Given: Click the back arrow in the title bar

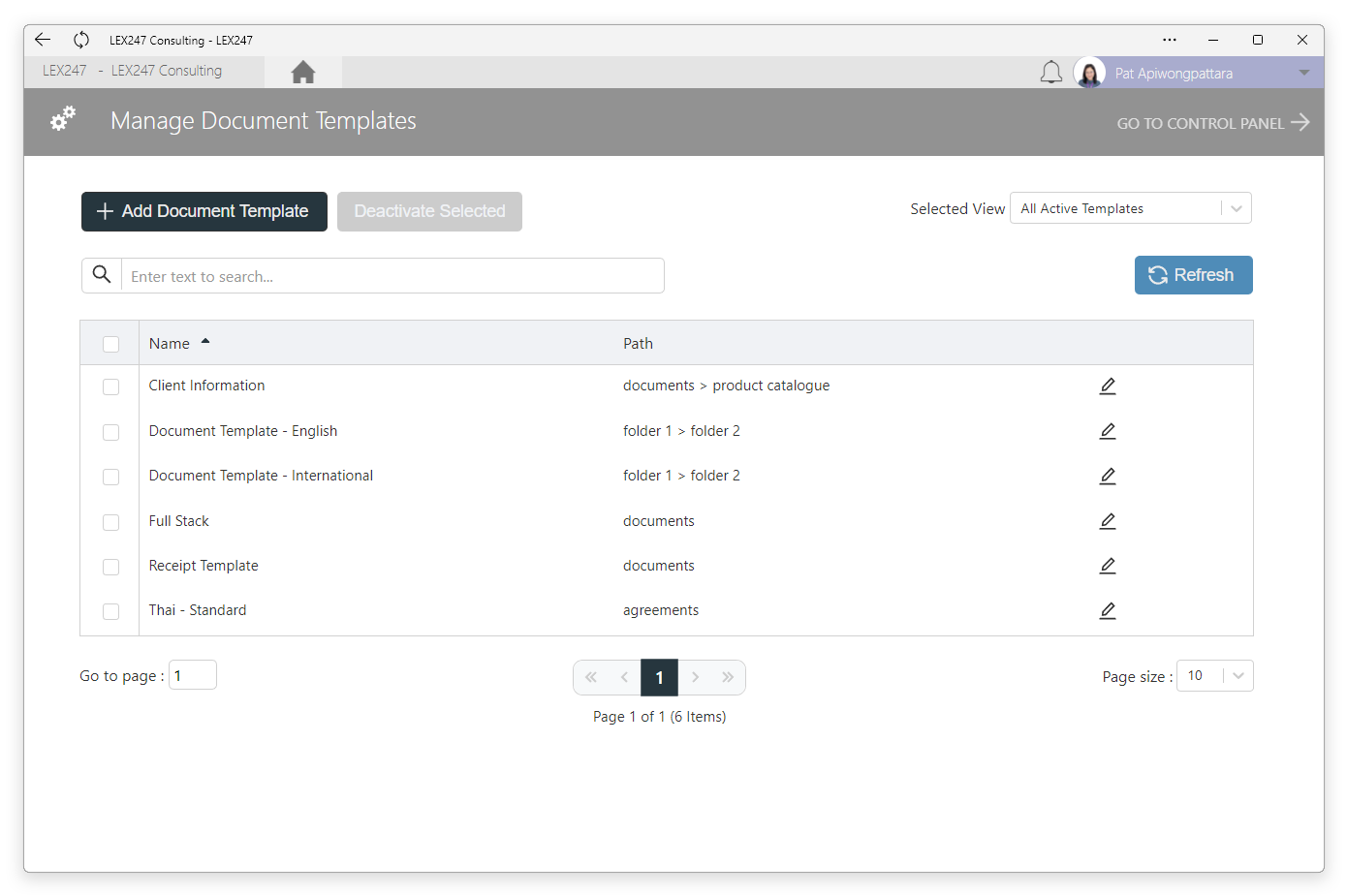Looking at the screenshot, I should [x=43, y=40].
